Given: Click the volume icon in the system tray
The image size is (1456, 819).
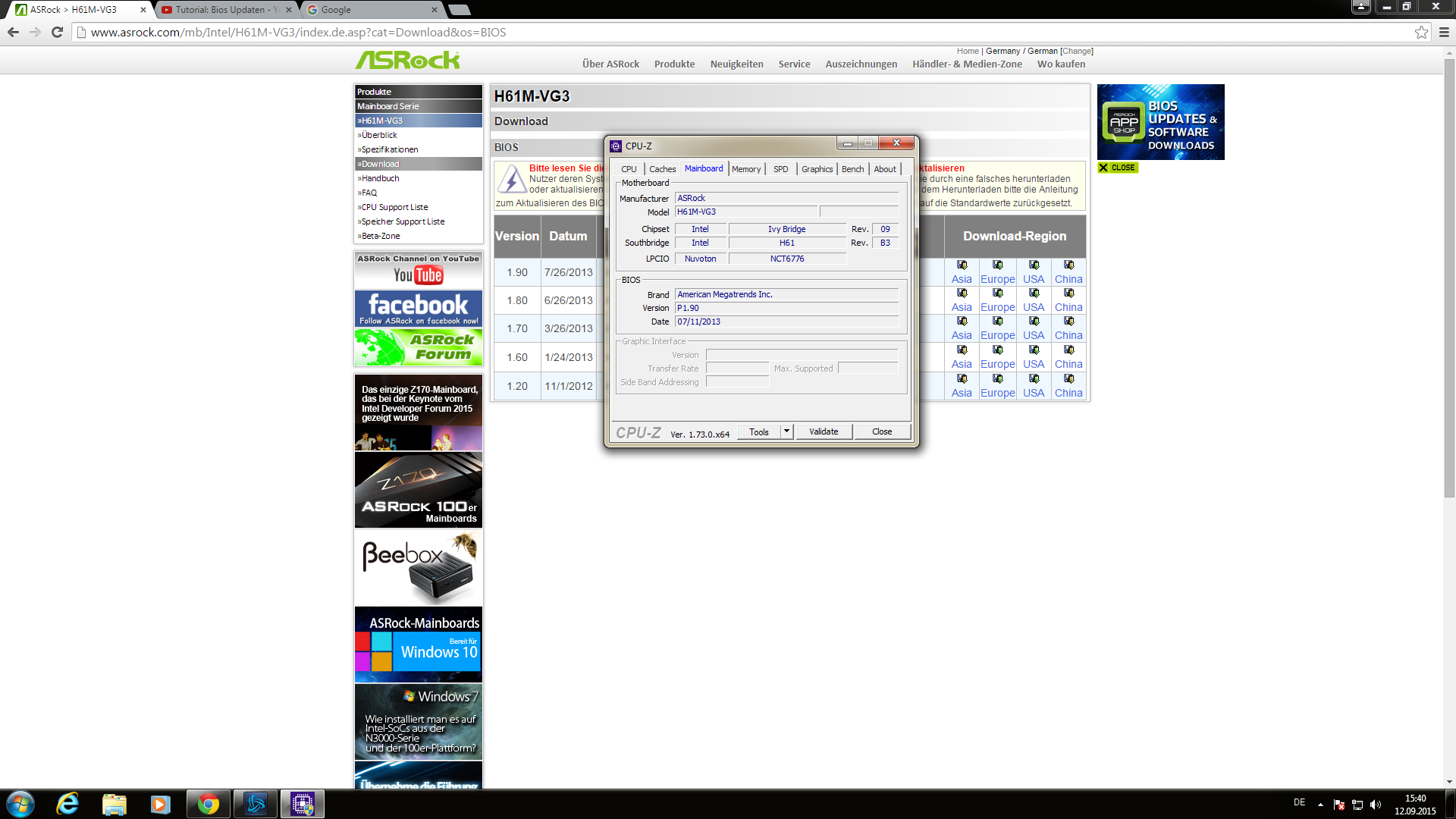Looking at the screenshot, I should coord(1376,805).
